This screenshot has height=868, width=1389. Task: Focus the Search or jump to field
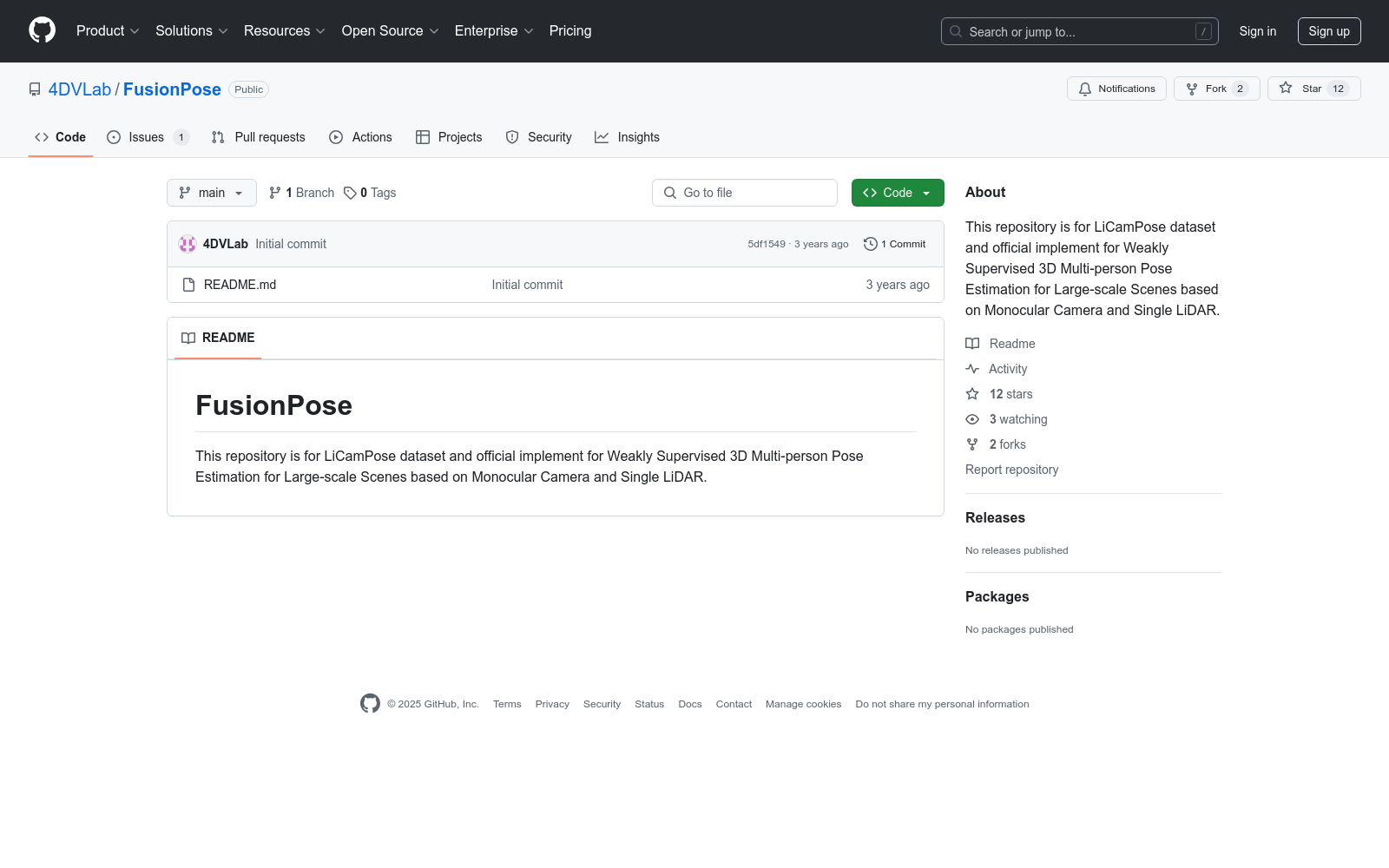[1079, 31]
